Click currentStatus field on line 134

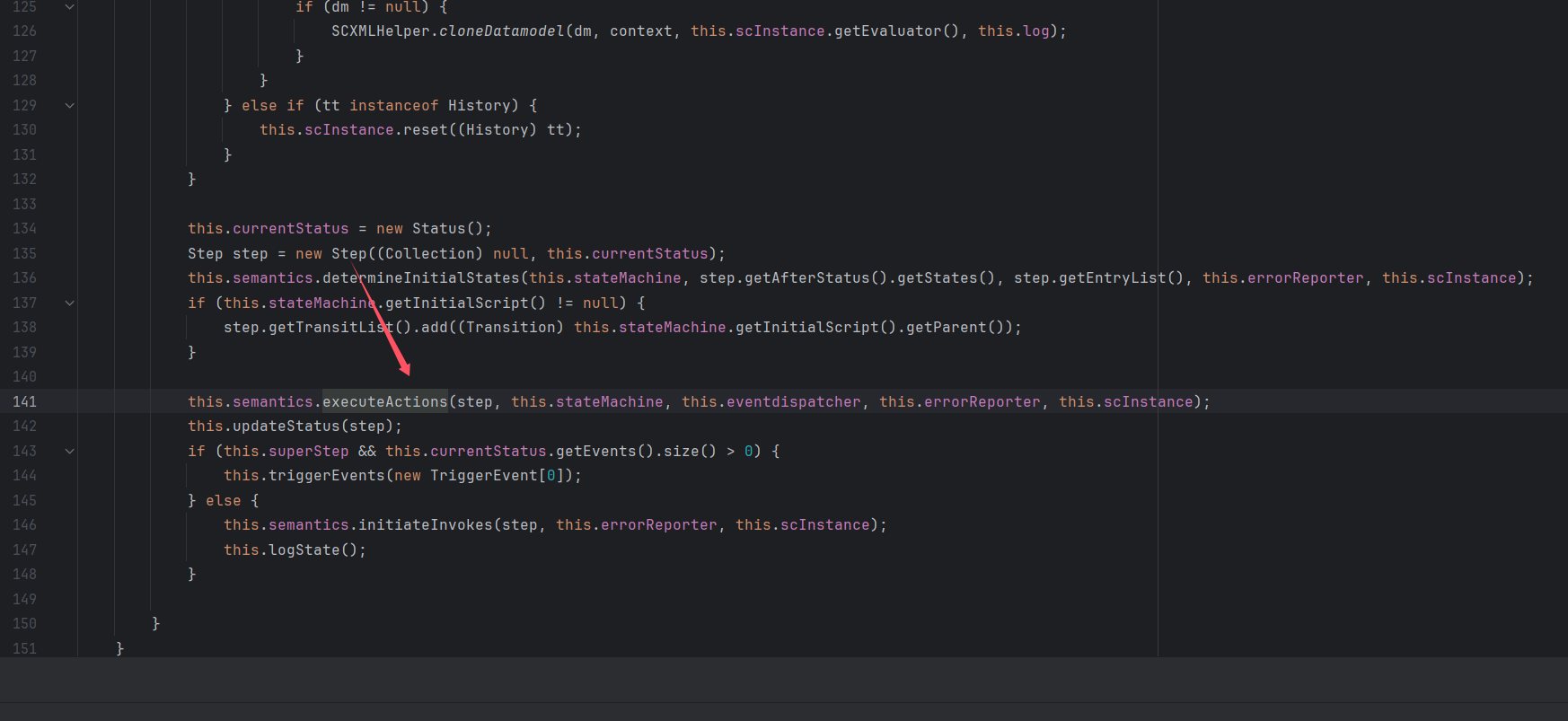pyautogui.click(x=291, y=228)
